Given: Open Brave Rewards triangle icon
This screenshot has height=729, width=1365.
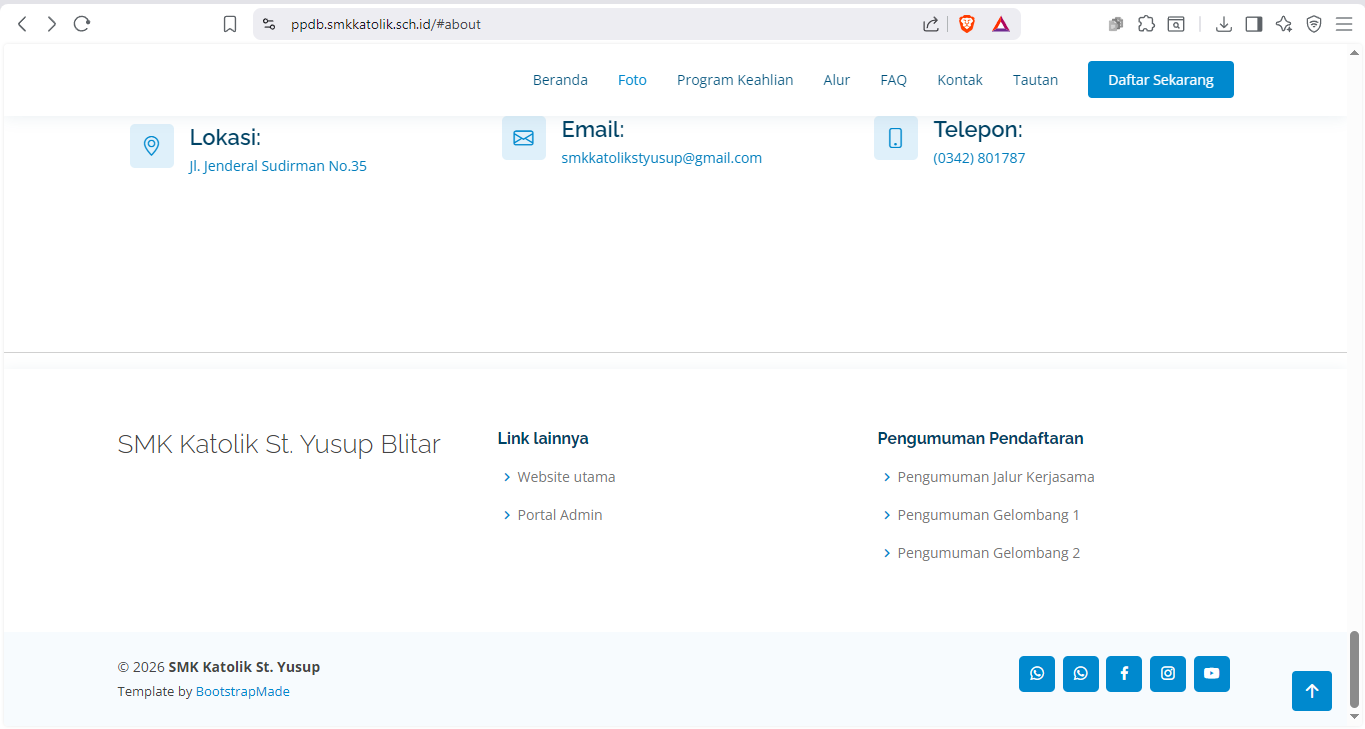Looking at the screenshot, I should (x=1001, y=24).
